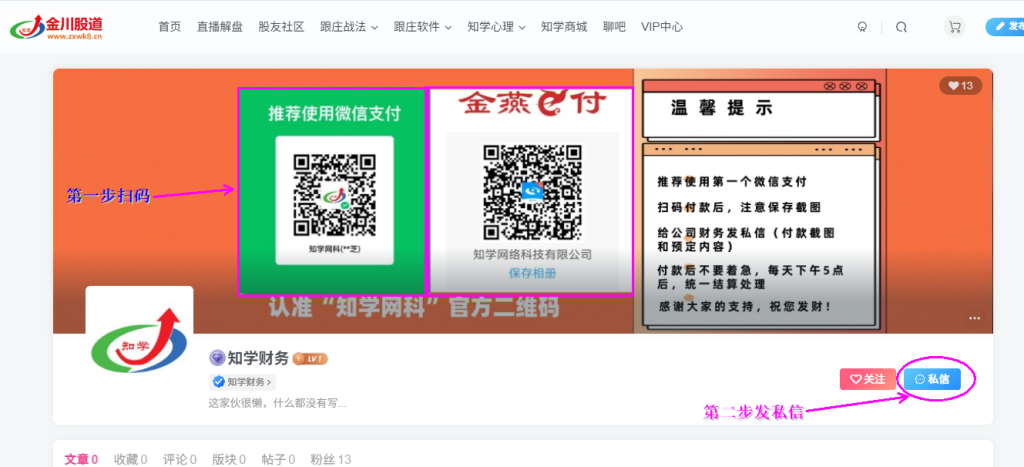Click the blue 发布 publish button

pyautogui.click(x=1006, y=27)
